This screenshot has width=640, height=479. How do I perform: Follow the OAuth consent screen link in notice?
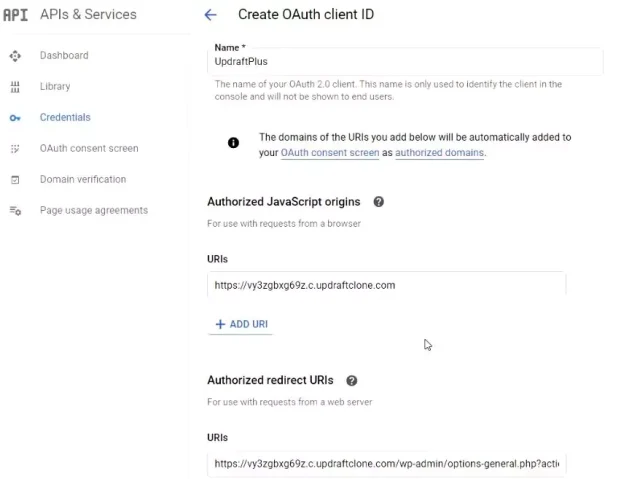pos(330,153)
